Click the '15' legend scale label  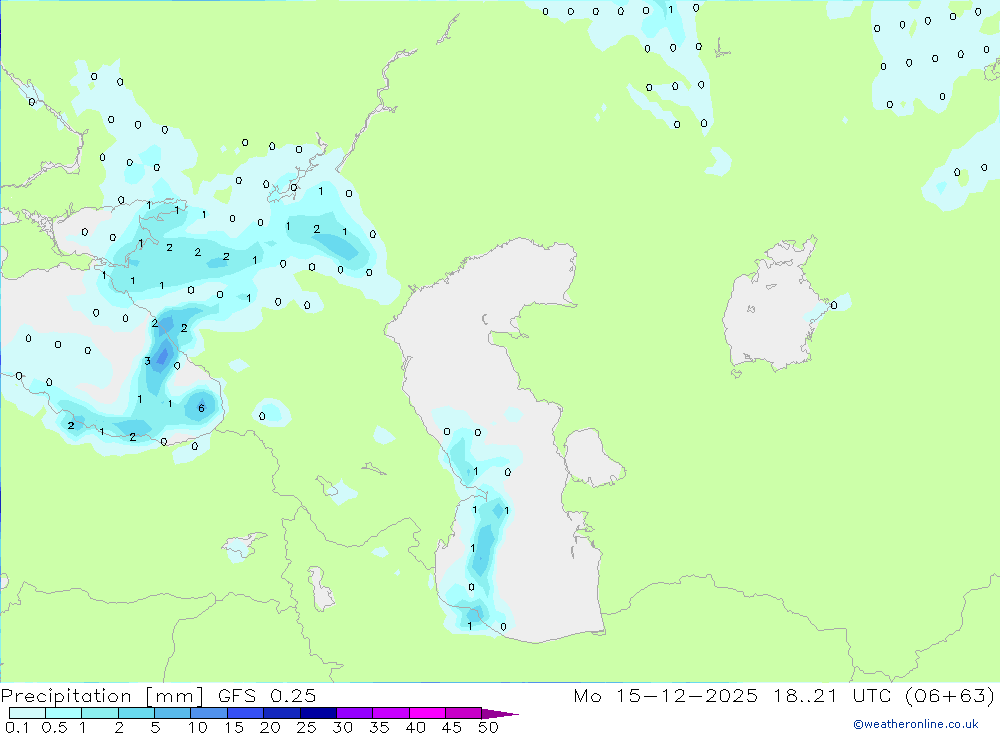[234, 727]
